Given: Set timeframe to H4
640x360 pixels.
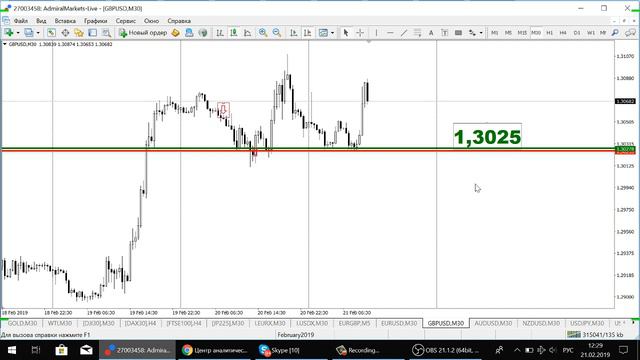Looking at the screenshot, I should [563, 33].
